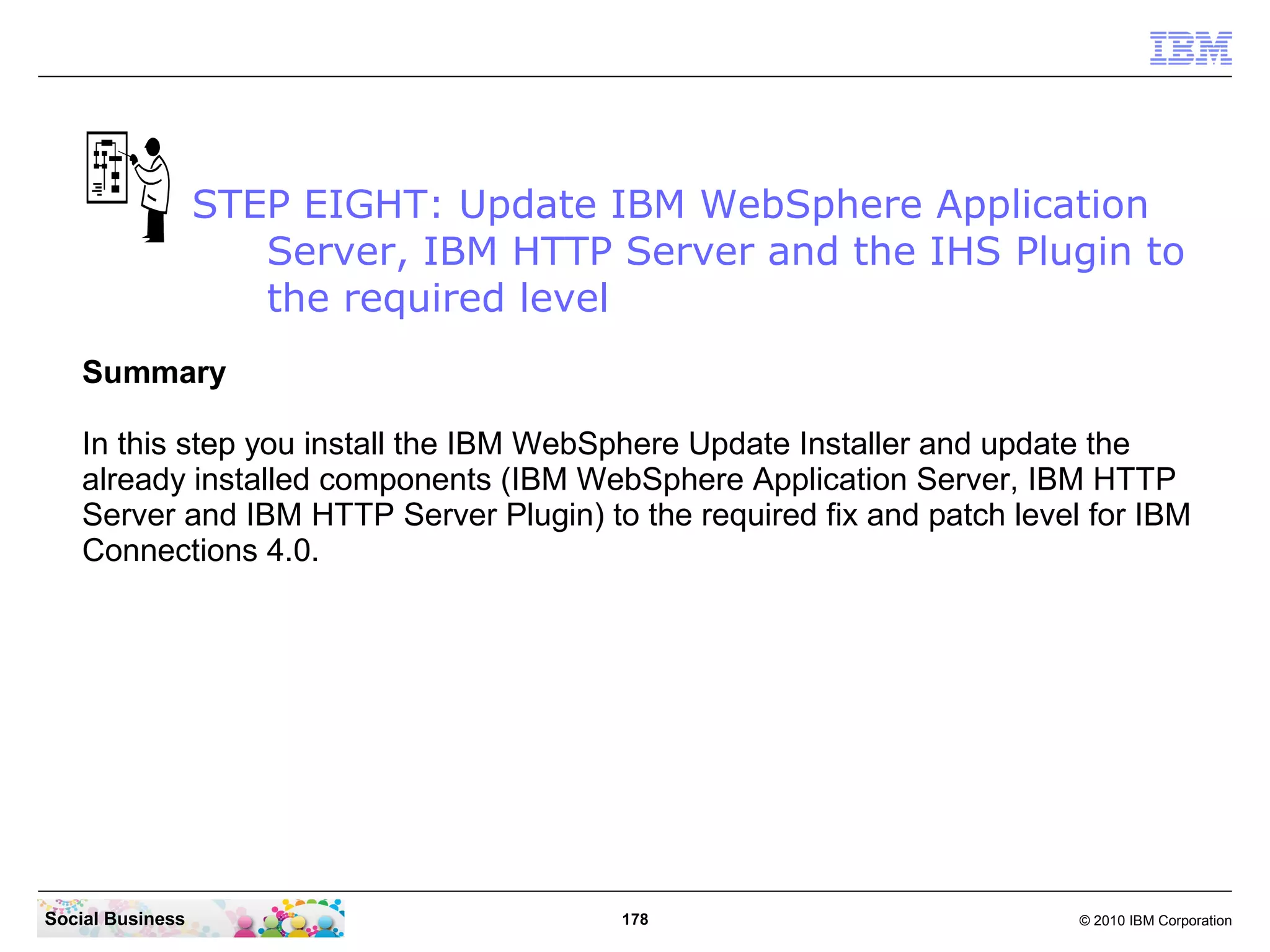Click the IBM logo in the header
This screenshot has height=952, width=1270.
1191,48
